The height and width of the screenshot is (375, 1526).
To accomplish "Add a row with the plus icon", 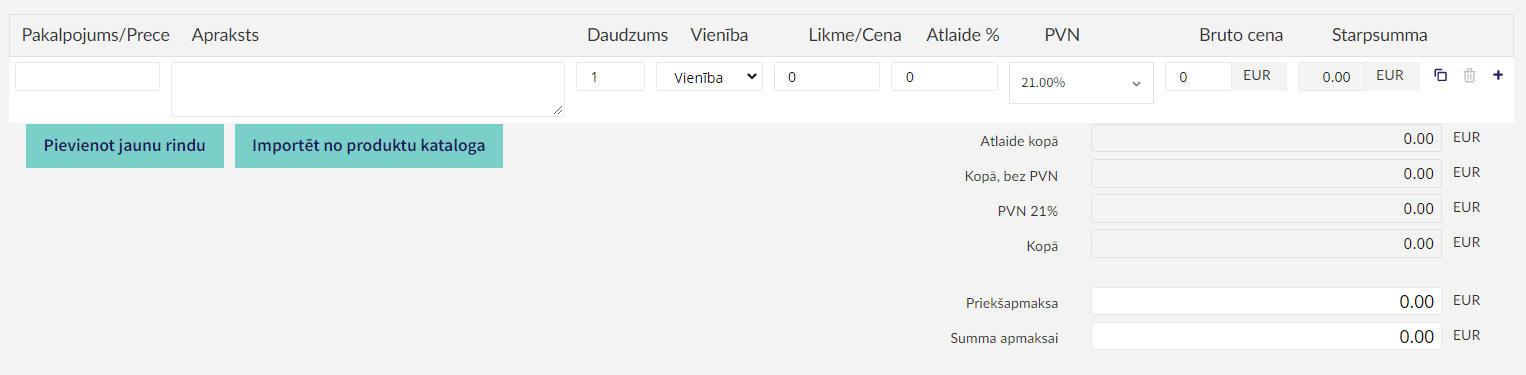I will click(1498, 76).
